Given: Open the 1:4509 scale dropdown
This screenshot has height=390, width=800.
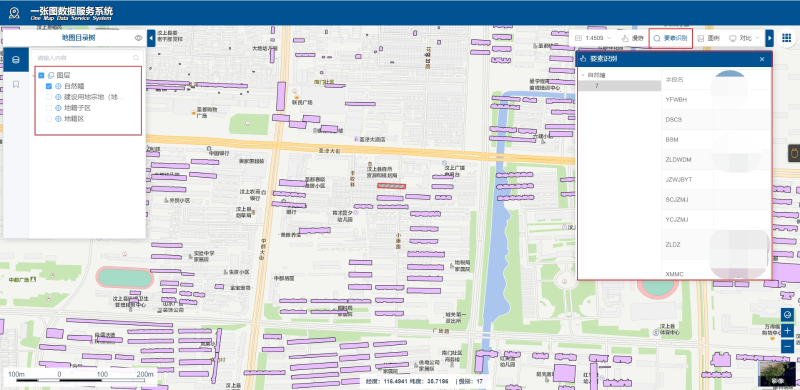Looking at the screenshot, I should click(x=593, y=38).
